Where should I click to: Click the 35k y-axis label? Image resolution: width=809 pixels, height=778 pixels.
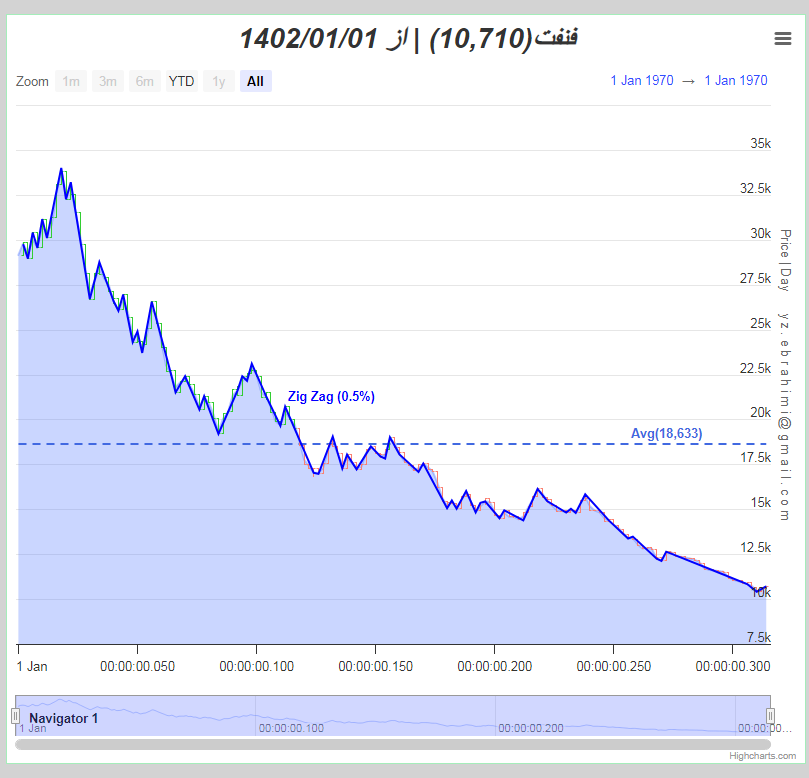[761, 143]
